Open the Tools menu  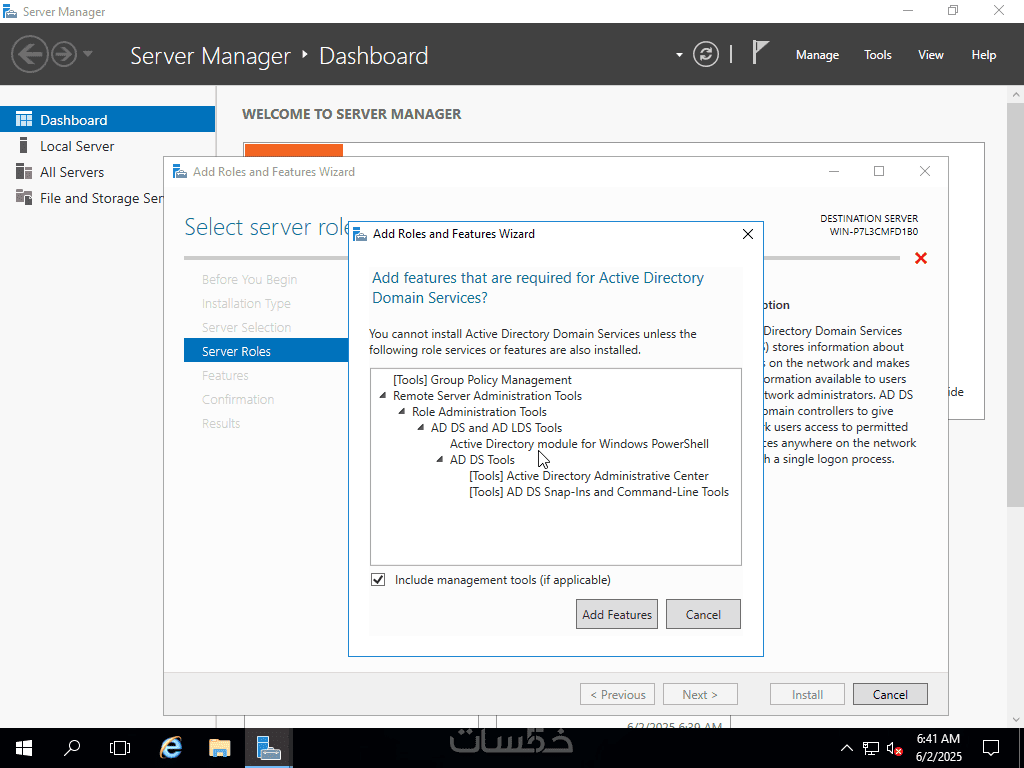(x=878, y=55)
